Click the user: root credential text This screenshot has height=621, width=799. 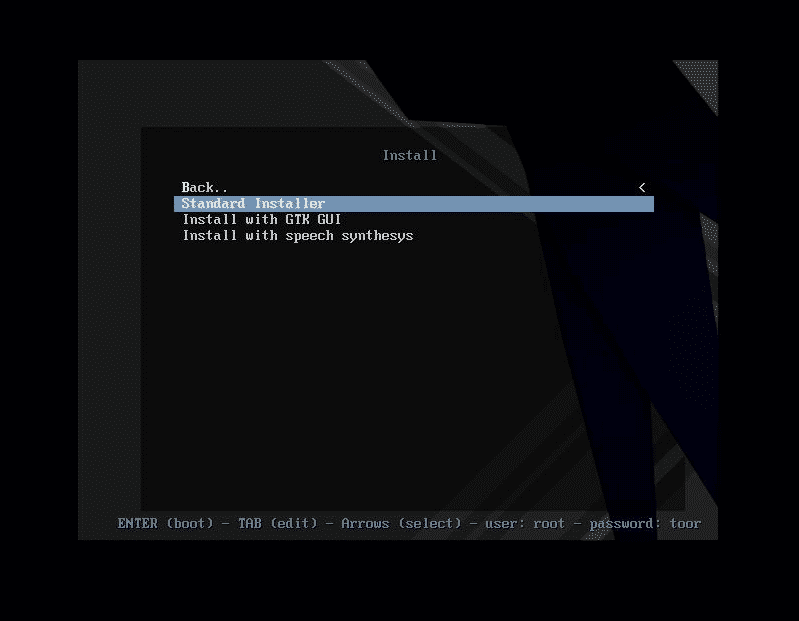click(x=521, y=523)
